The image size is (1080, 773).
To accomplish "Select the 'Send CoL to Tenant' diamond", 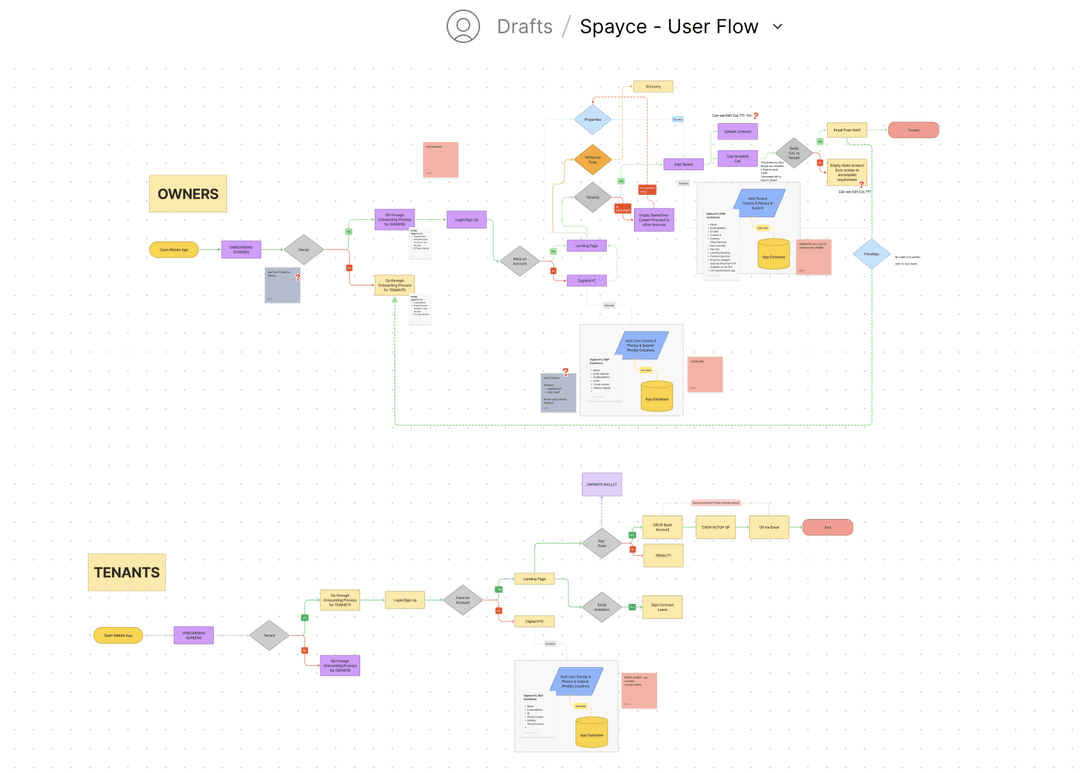I will click(794, 153).
